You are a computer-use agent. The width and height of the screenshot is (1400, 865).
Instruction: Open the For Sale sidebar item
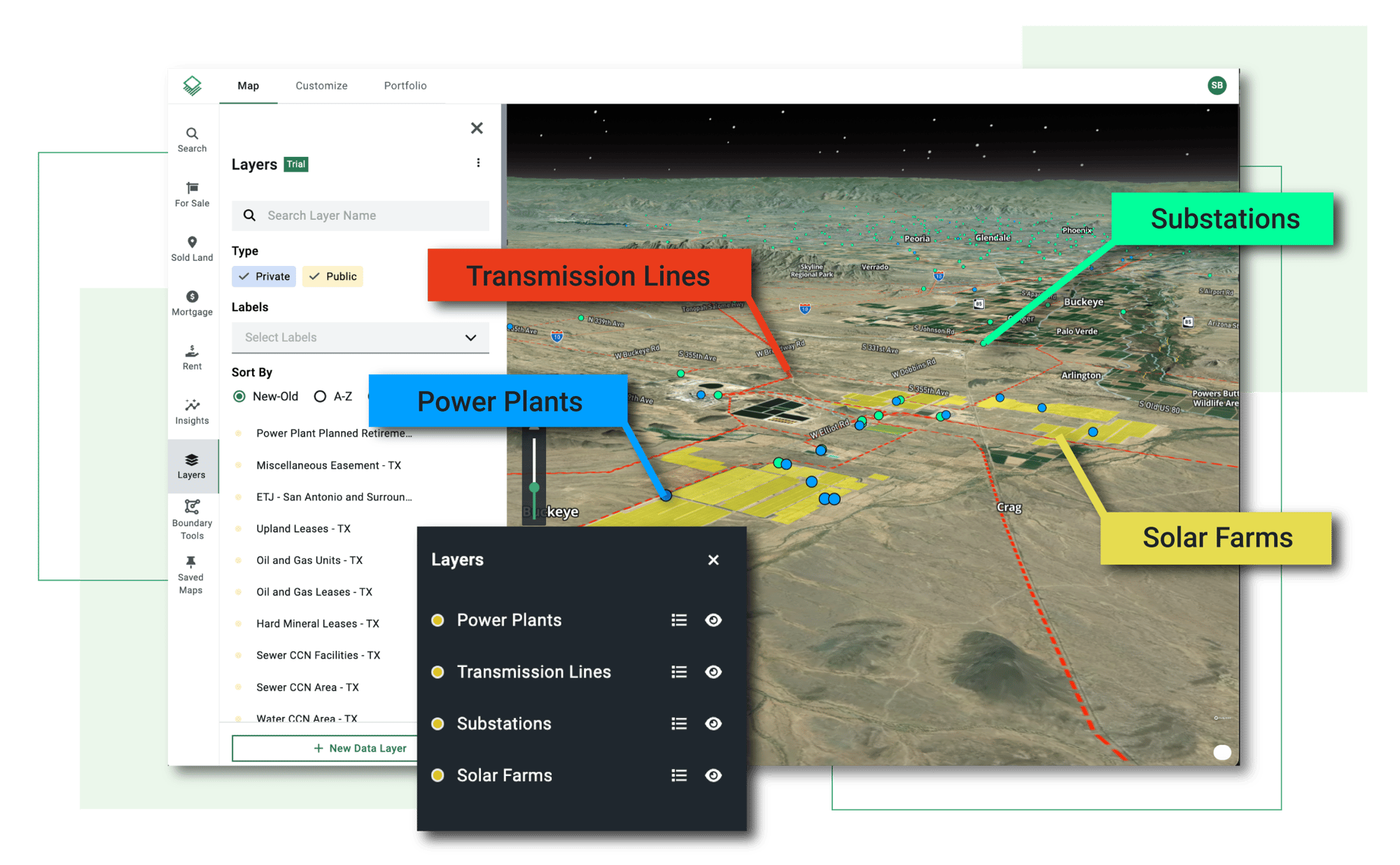coord(192,194)
